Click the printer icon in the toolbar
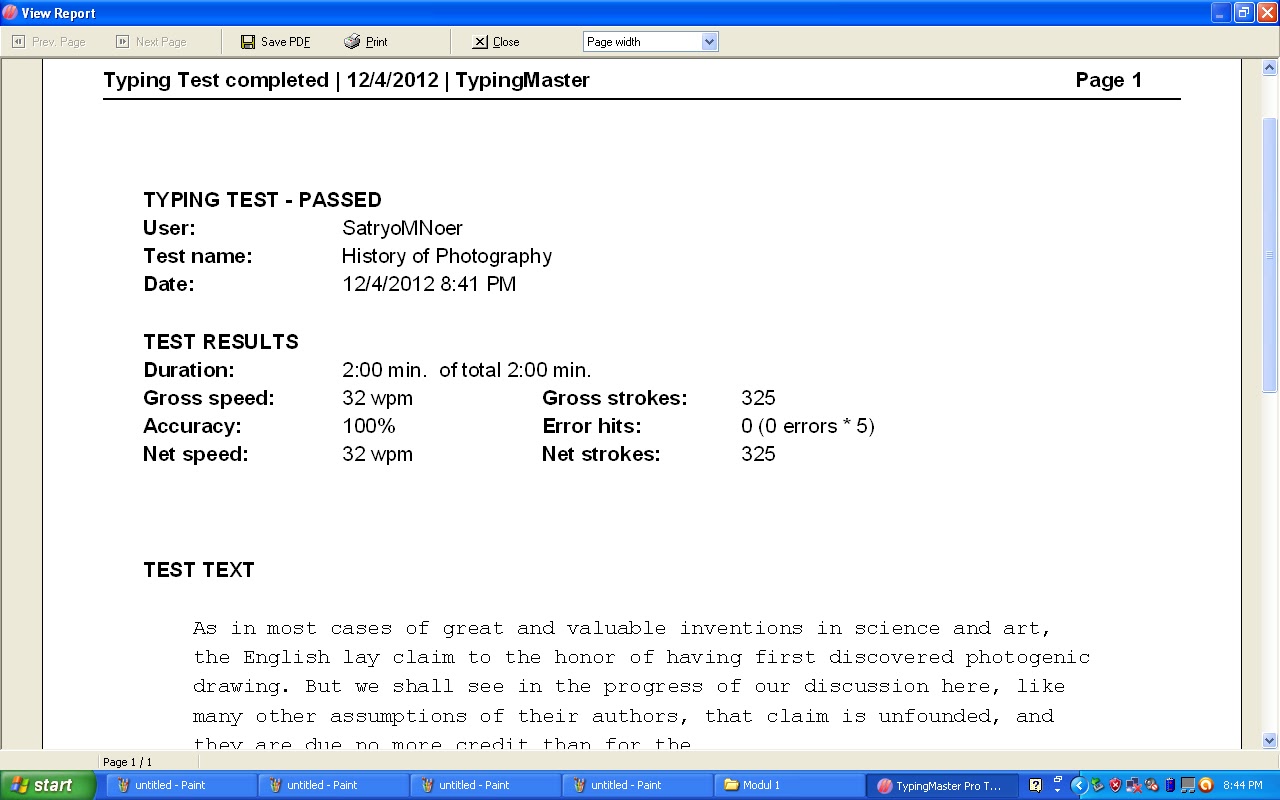Viewport: 1280px width, 800px height. (x=352, y=42)
